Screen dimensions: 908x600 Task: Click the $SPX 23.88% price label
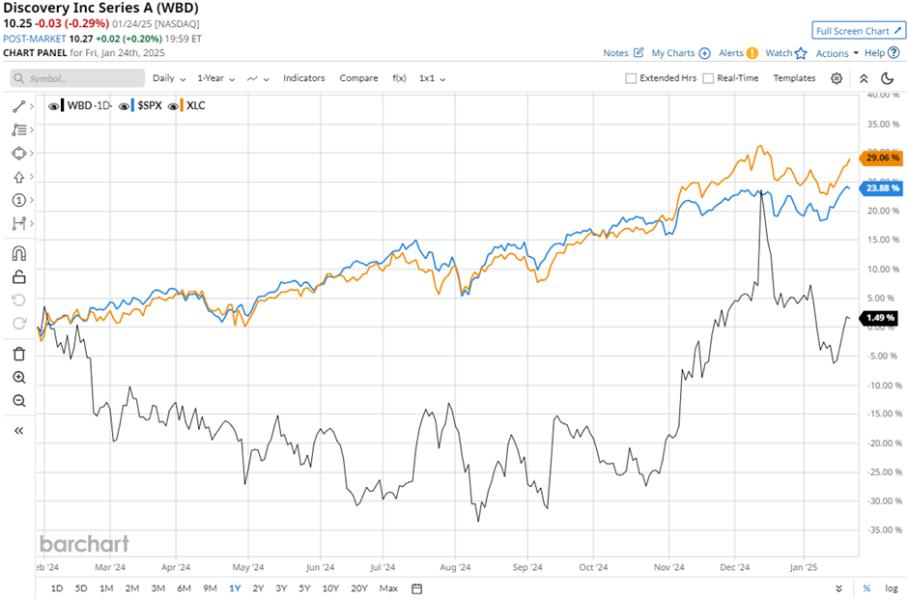coord(881,188)
